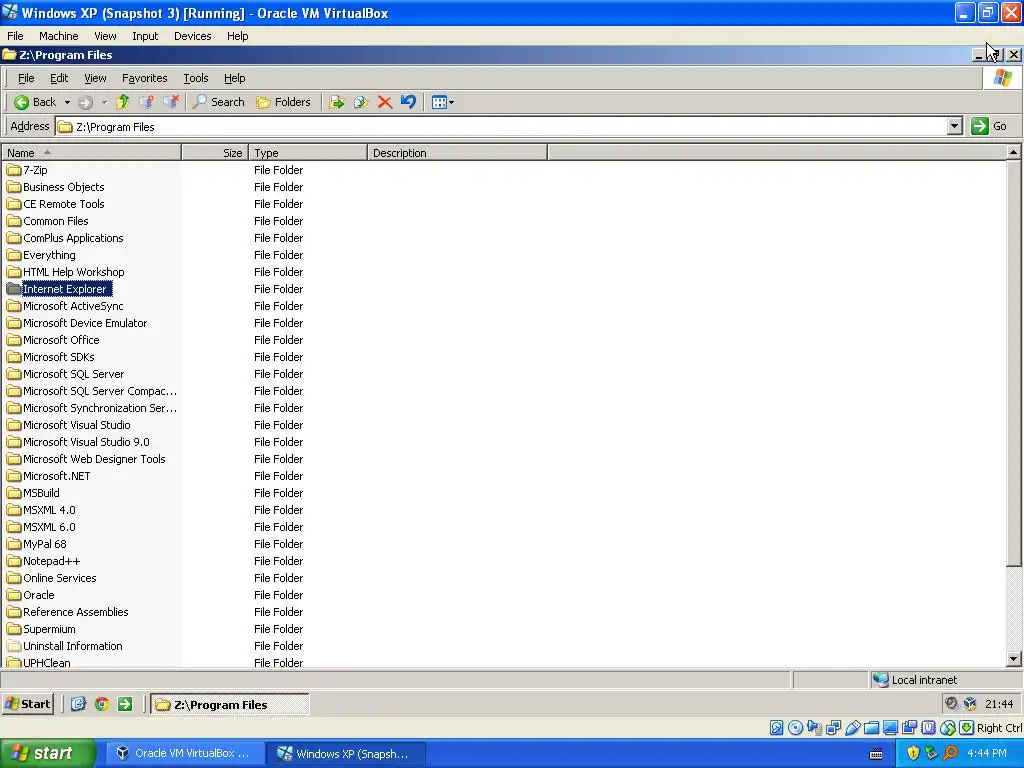The image size is (1024, 768).
Task: Click the guest Start button
Action: click(x=28, y=704)
